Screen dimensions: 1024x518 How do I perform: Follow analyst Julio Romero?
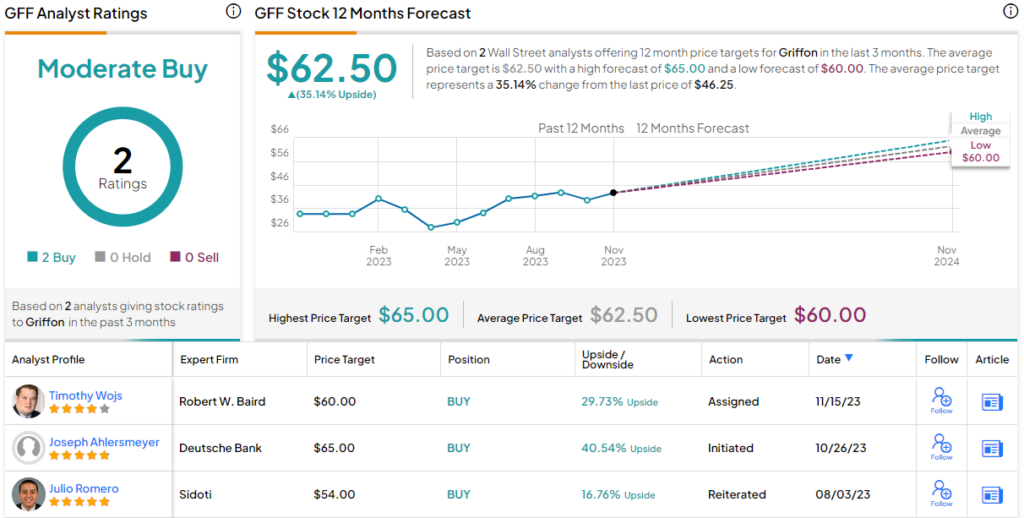click(x=941, y=493)
